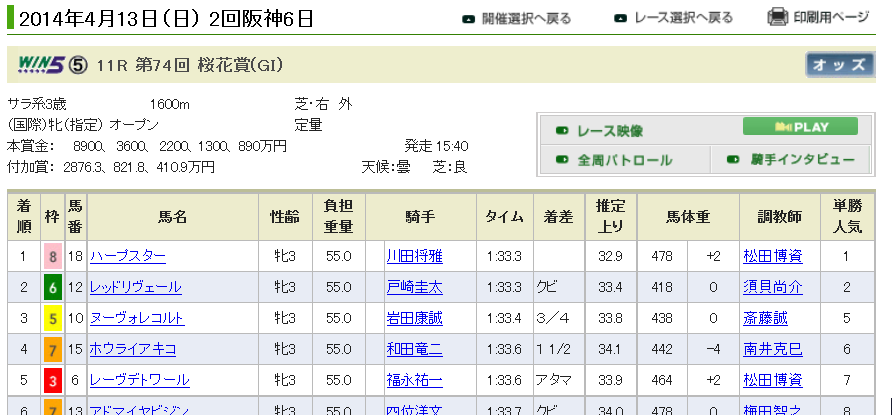Screen dimensions: 892x415
Task: Open trainer 斎藤誠 profile
Action: pyautogui.click(x=765, y=318)
